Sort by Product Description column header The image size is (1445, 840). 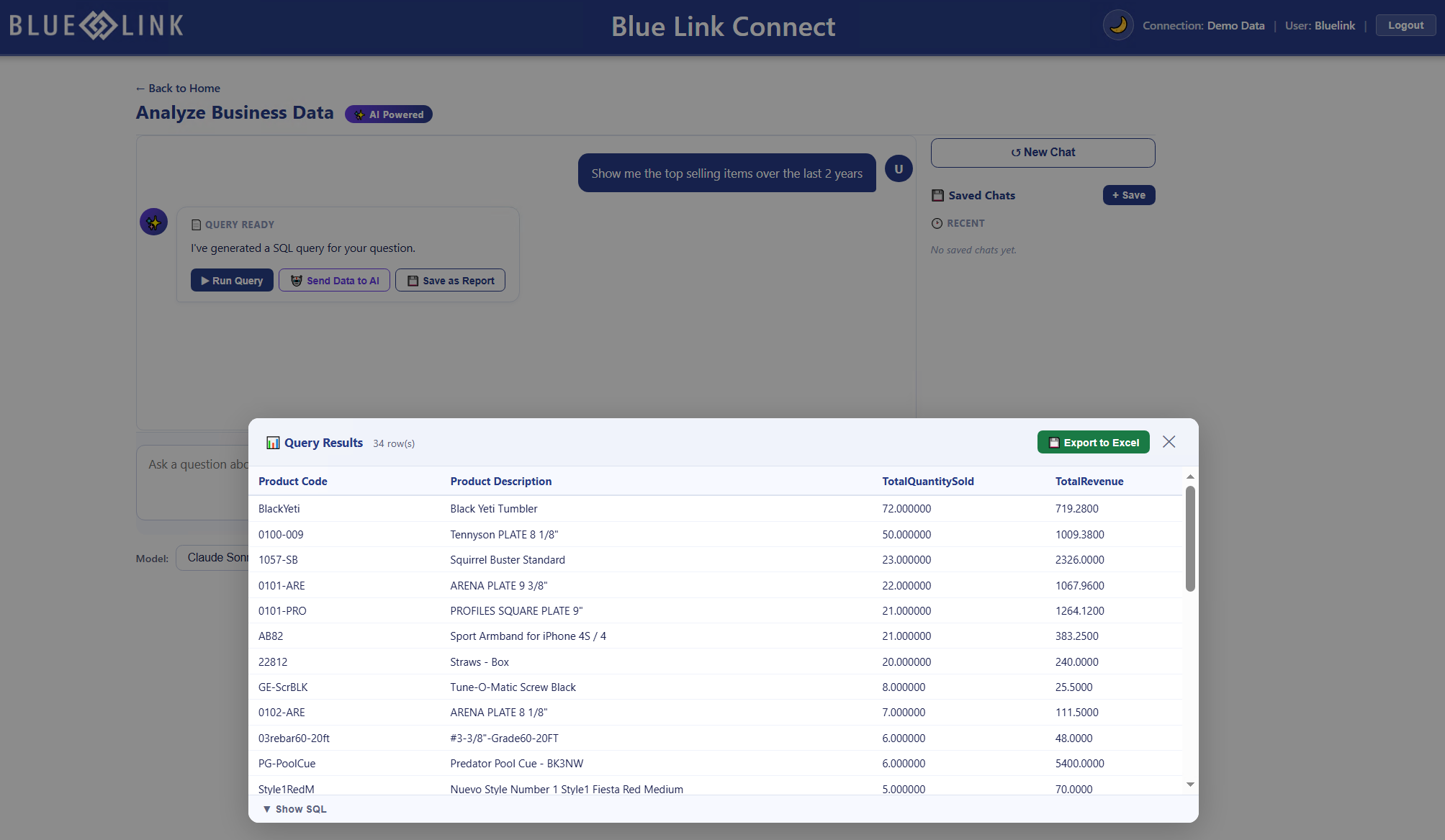pos(500,482)
